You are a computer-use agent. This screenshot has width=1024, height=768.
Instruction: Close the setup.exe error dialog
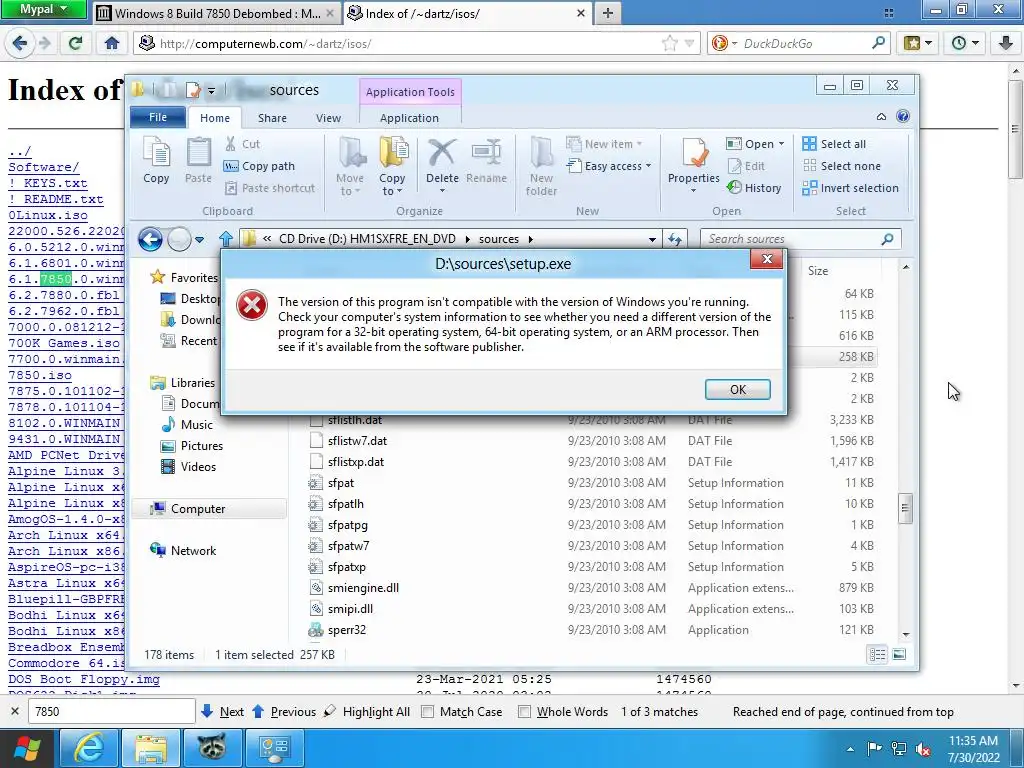[767, 259]
